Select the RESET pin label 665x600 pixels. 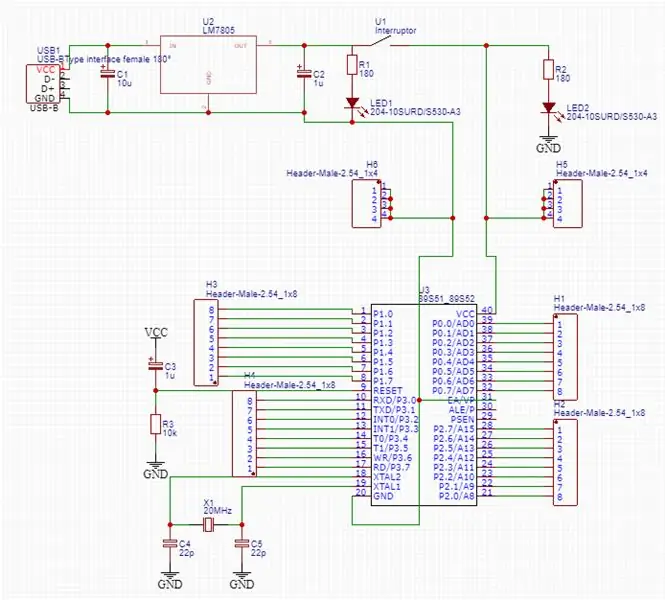click(x=388, y=390)
